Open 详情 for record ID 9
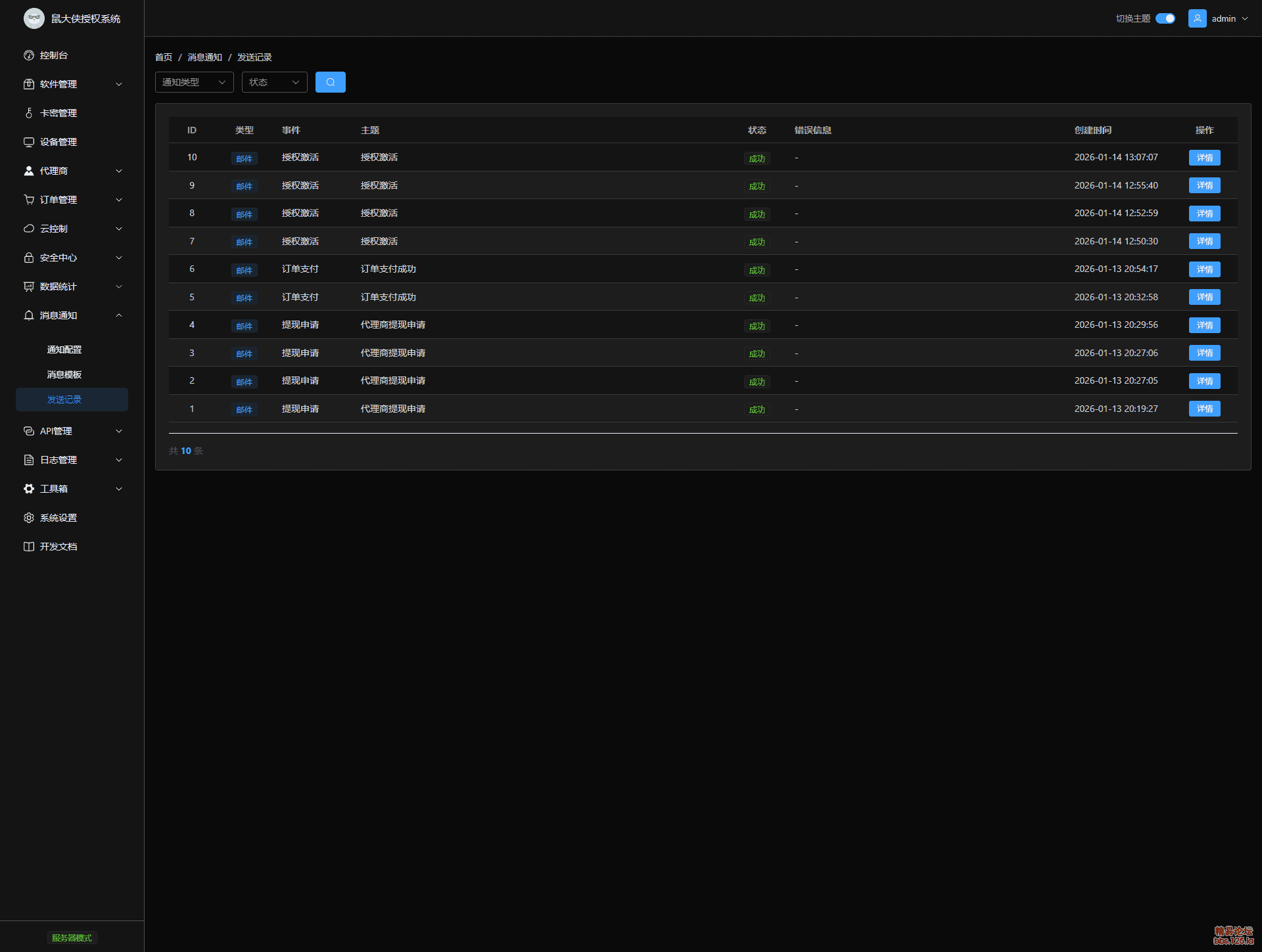 click(1205, 185)
